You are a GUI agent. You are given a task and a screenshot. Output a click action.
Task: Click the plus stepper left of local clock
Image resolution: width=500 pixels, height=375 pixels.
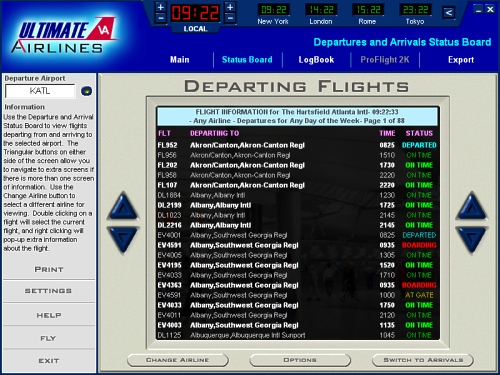(161, 7)
